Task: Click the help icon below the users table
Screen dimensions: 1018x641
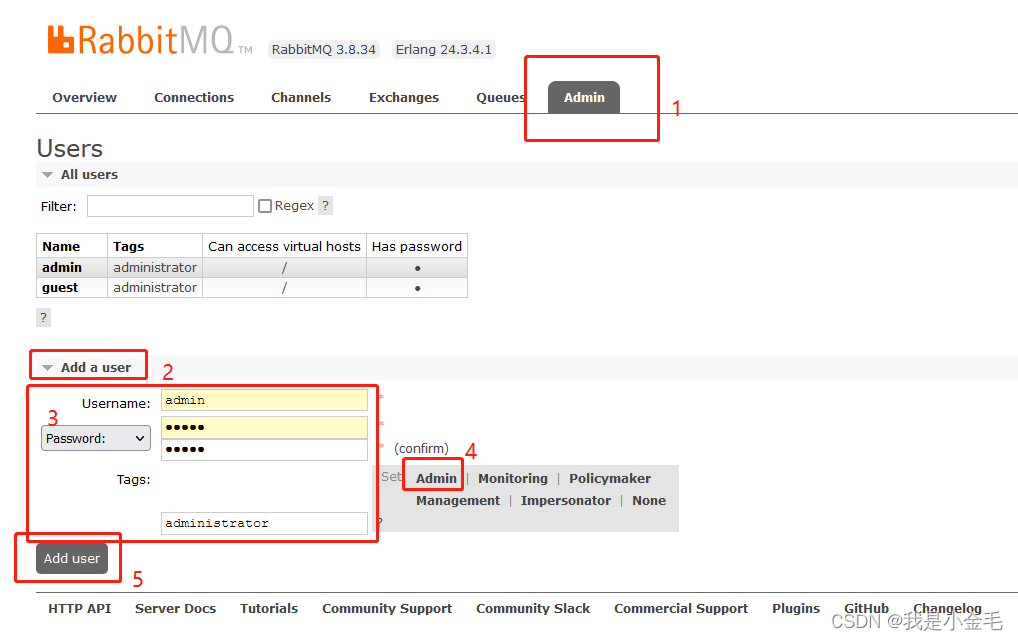Action: (42, 317)
